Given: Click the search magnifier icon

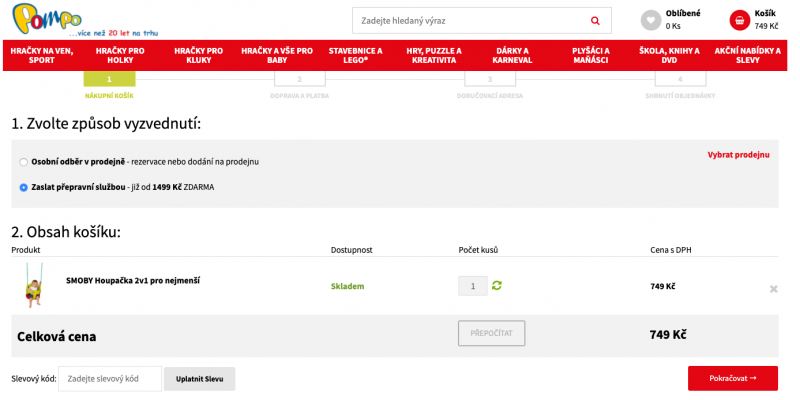Looking at the screenshot, I should [595, 21].
